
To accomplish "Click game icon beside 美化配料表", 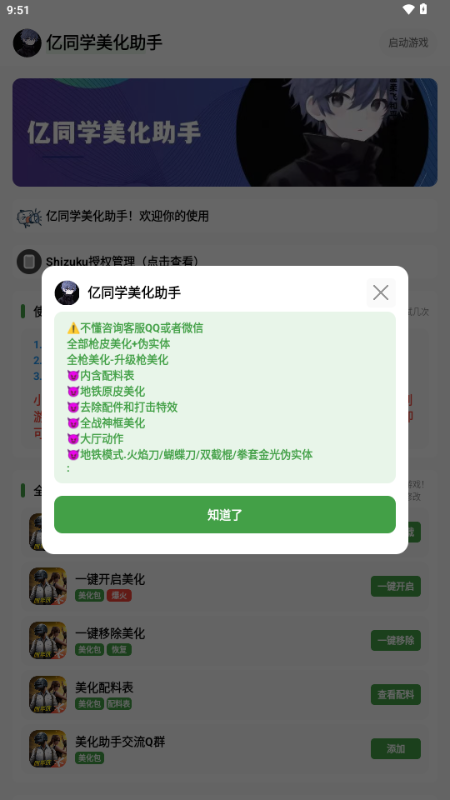I will point(48,694).
